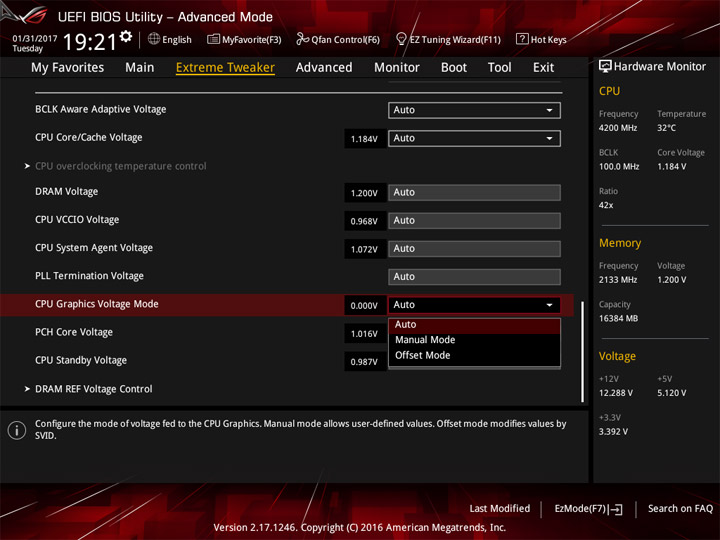Viewport: 720px width, 540px height.
Task: Switch to the Boot tab
Action: [454, 68]
